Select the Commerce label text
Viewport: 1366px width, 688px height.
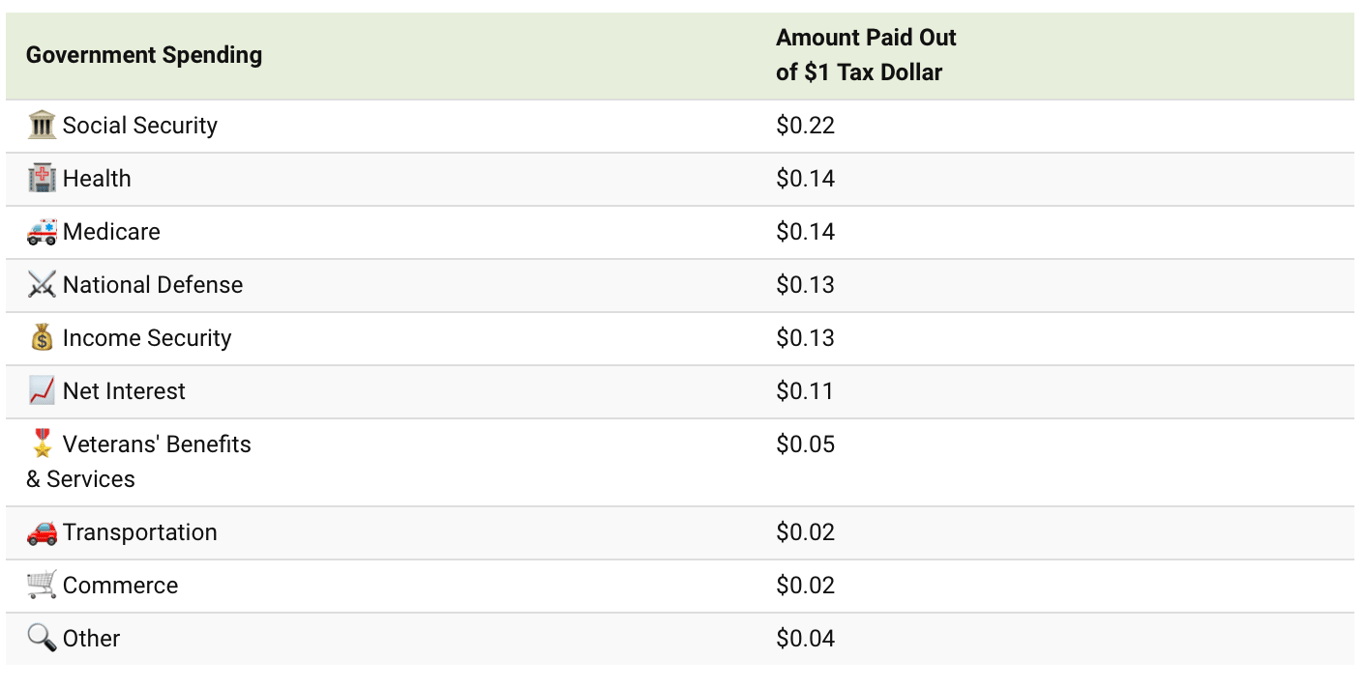click(120, 586)
